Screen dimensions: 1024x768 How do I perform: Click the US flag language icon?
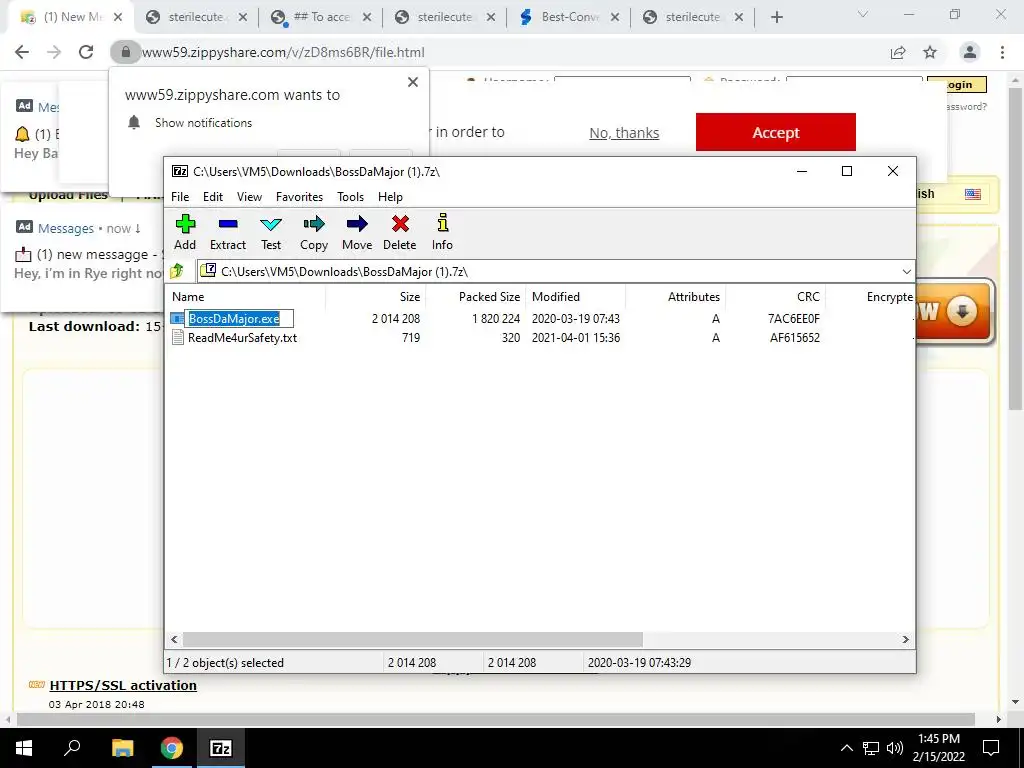pos(972,194)
